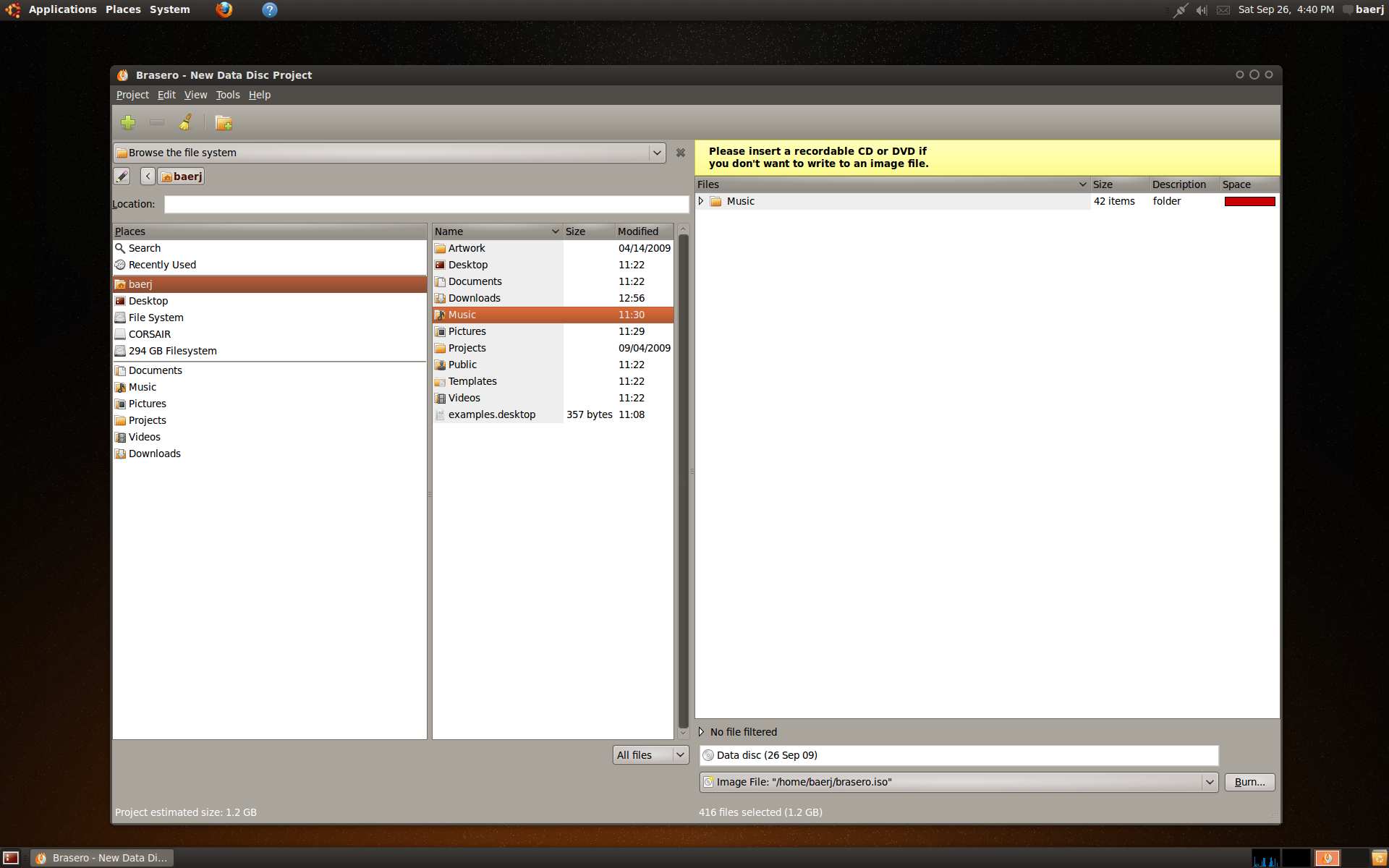
Task: Click the broom Empty project icon
Action: tap(186, 122)
